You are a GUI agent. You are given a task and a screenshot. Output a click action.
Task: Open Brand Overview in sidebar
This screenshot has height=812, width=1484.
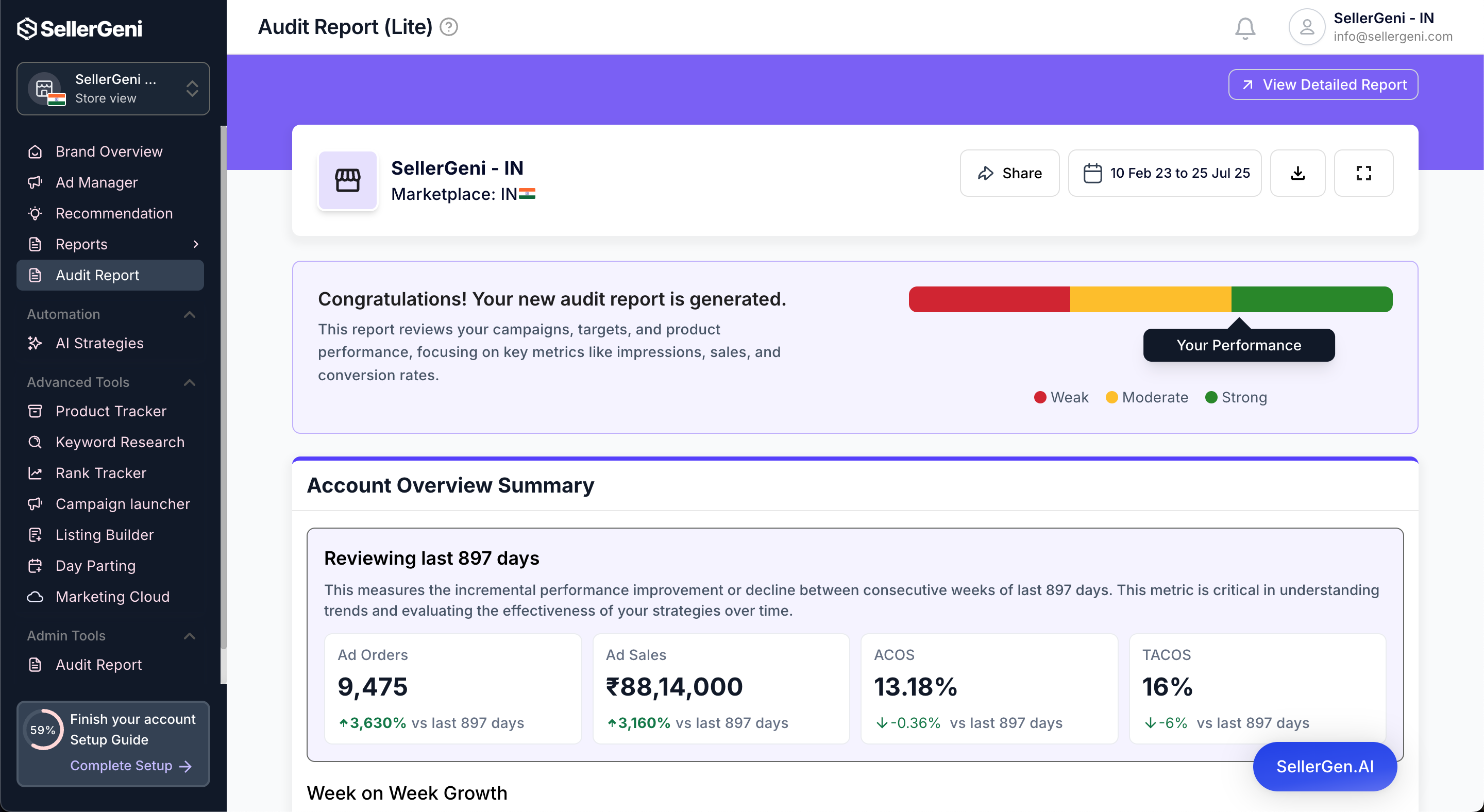pos(109,151)
